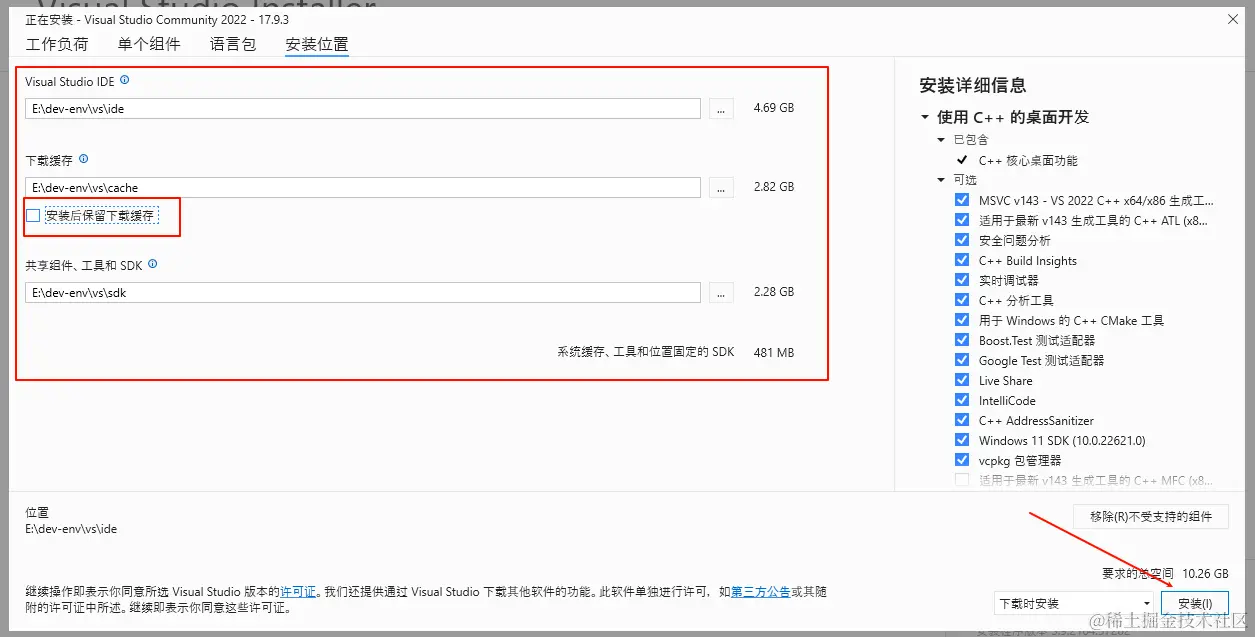Screen dimensions: 1255x637
Task: Click 2.28 GB size value
Action: click(773, 292)
